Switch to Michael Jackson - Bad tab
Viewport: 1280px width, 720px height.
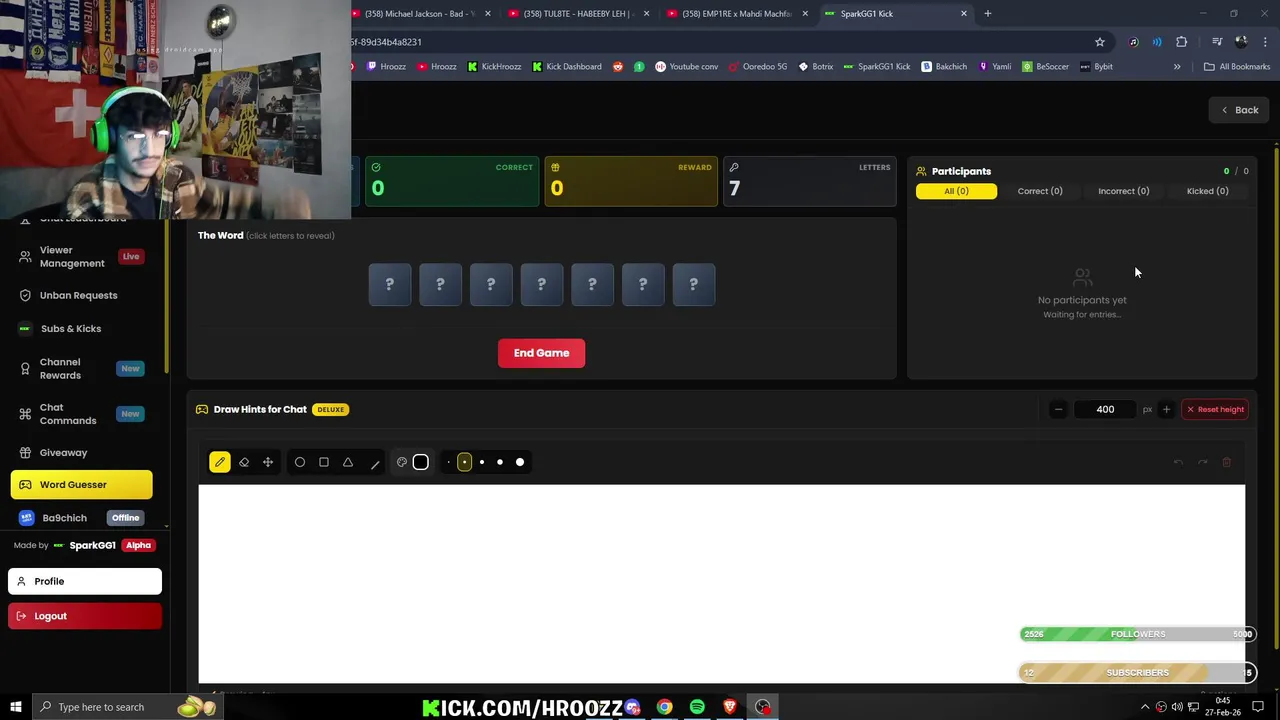pyautogui.click(x=420, y=14)
